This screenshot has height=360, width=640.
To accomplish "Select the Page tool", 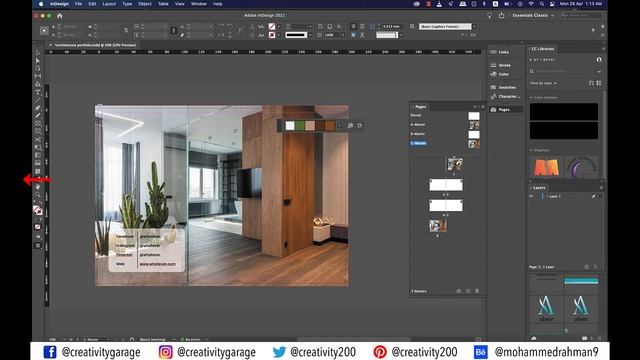I will [x=38, y=69].
